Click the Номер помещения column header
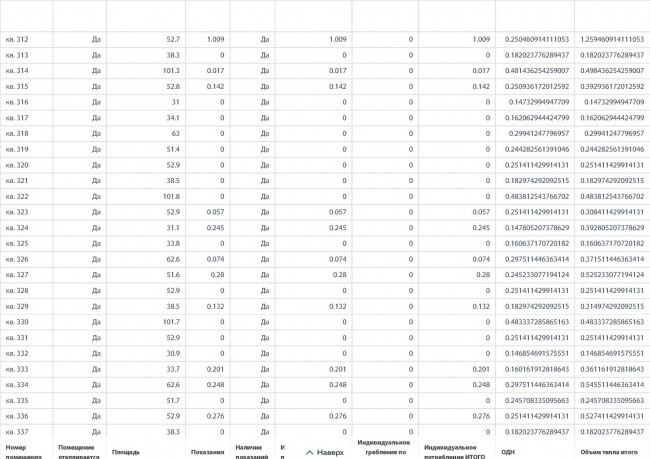The width and height of the screenshot is (650, 459). (24, 452)
